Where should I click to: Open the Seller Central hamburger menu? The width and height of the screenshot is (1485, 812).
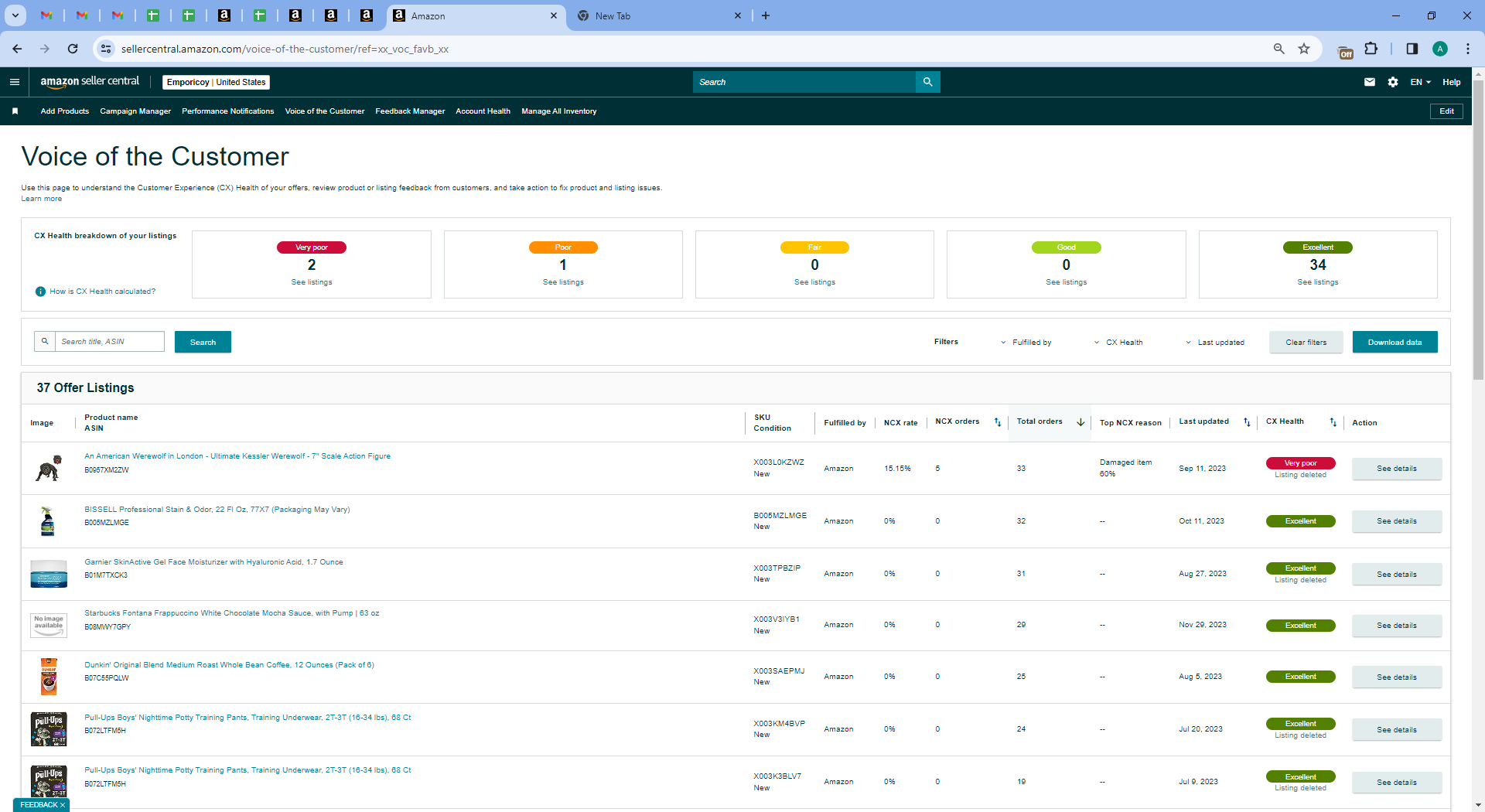pos(15,82)
